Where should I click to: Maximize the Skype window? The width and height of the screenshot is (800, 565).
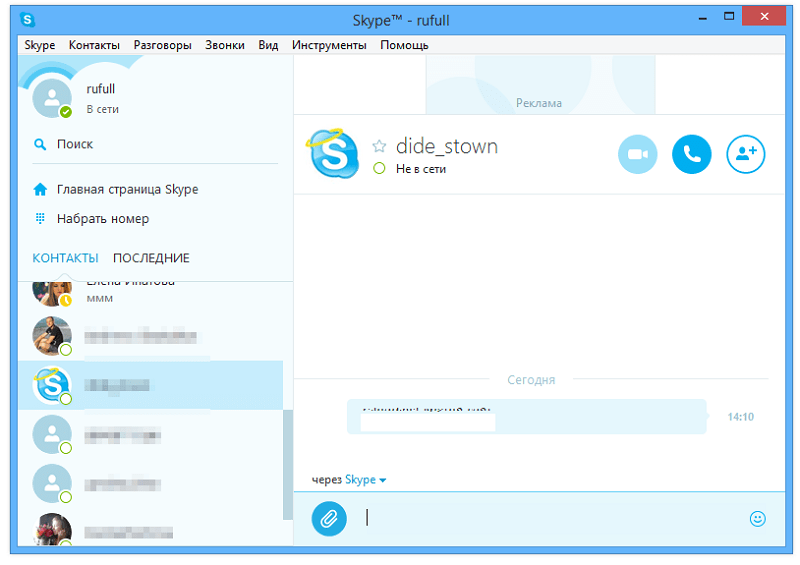coord(729,16)
